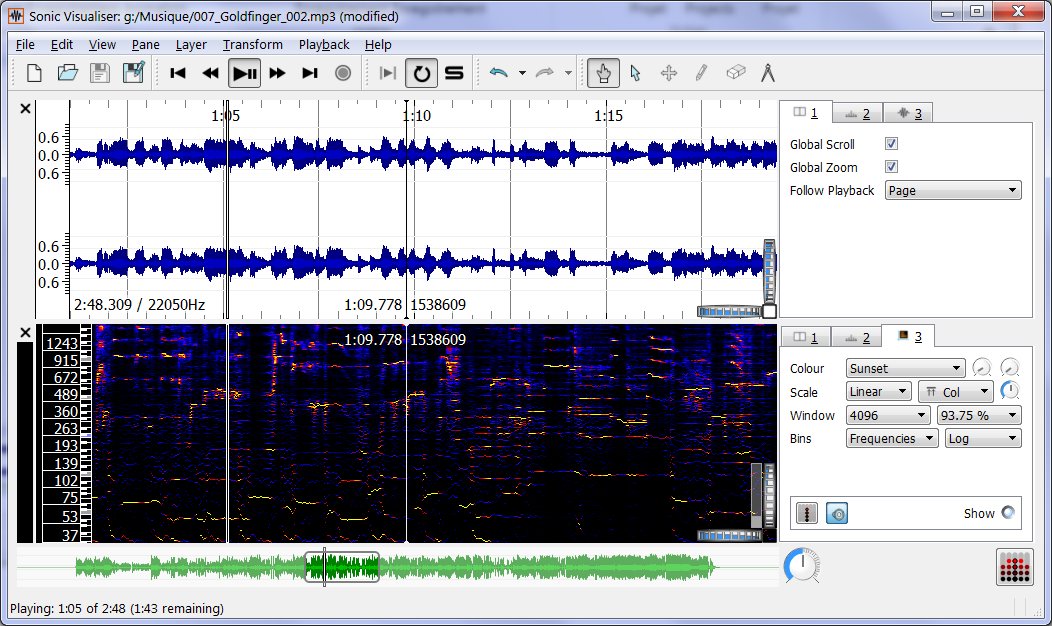This screenshot has height=626, width=1052.
Task: Select the Measure compass tool
Action: tap(768, 72)
